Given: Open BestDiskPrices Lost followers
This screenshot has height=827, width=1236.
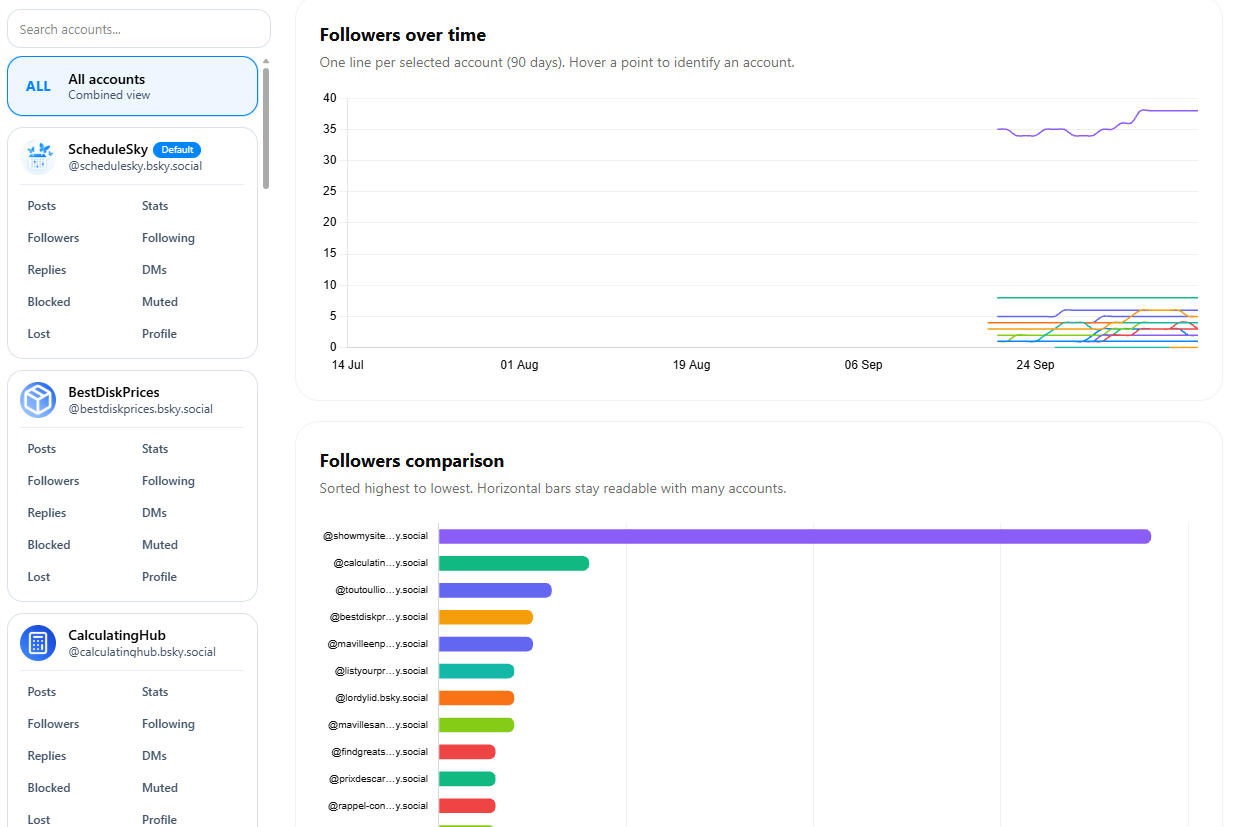Looking at the screenshot, I should 39,577.
